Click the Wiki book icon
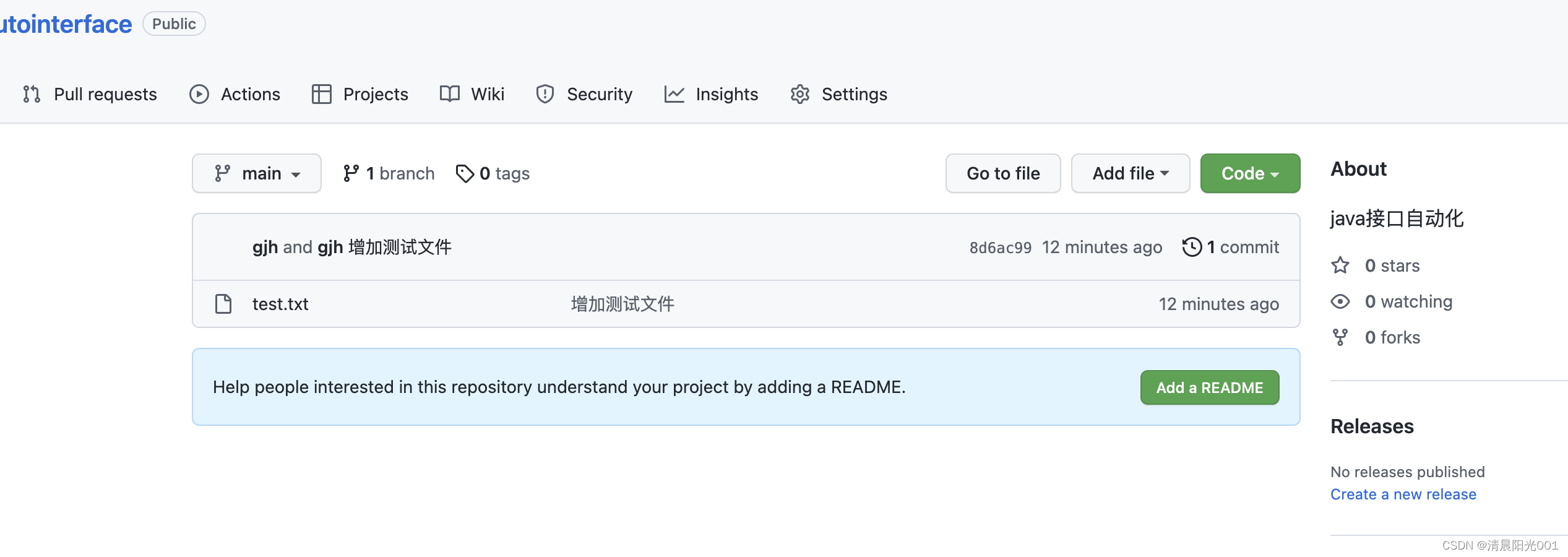The image size is (1568, 557). pos(450,94)
